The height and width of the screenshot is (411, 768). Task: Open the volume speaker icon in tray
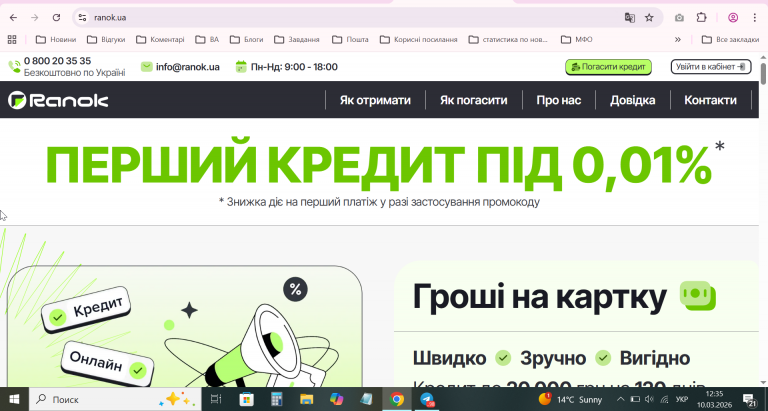pos(649,399)
